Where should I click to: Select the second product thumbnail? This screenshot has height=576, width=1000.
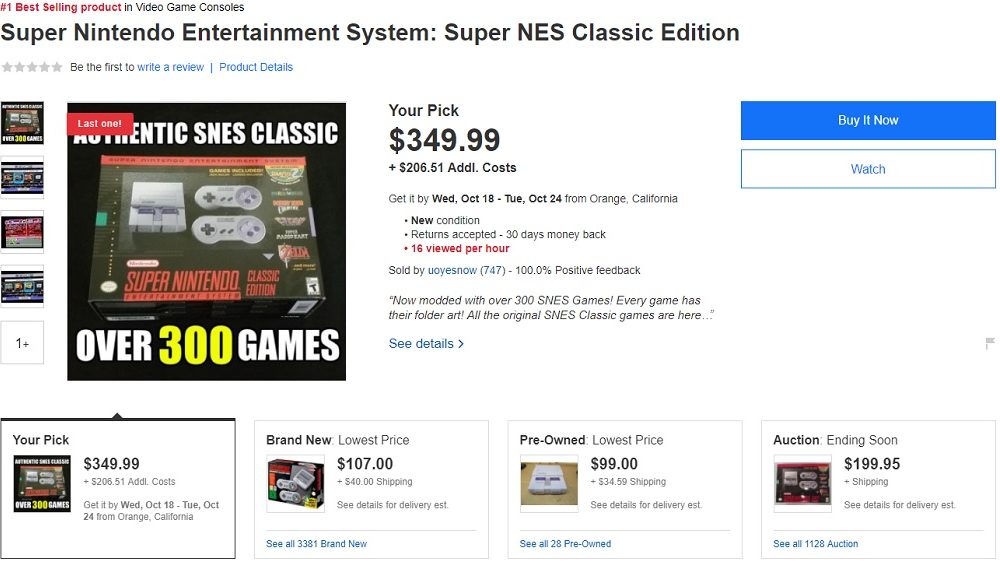click(22, 177)
